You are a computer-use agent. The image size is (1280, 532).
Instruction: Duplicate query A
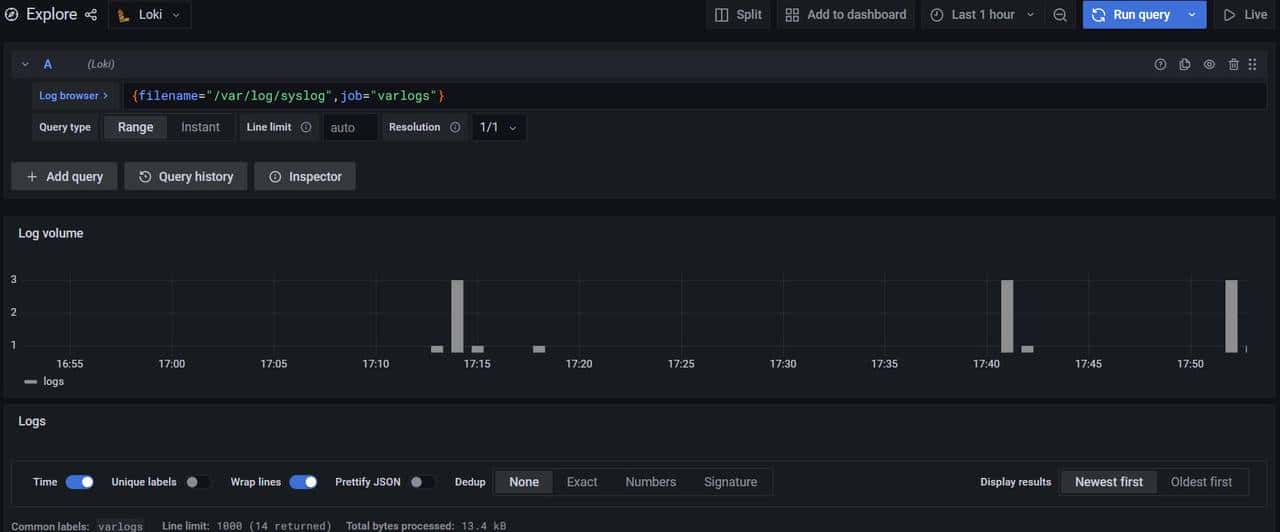click(x=1185, y=64)
